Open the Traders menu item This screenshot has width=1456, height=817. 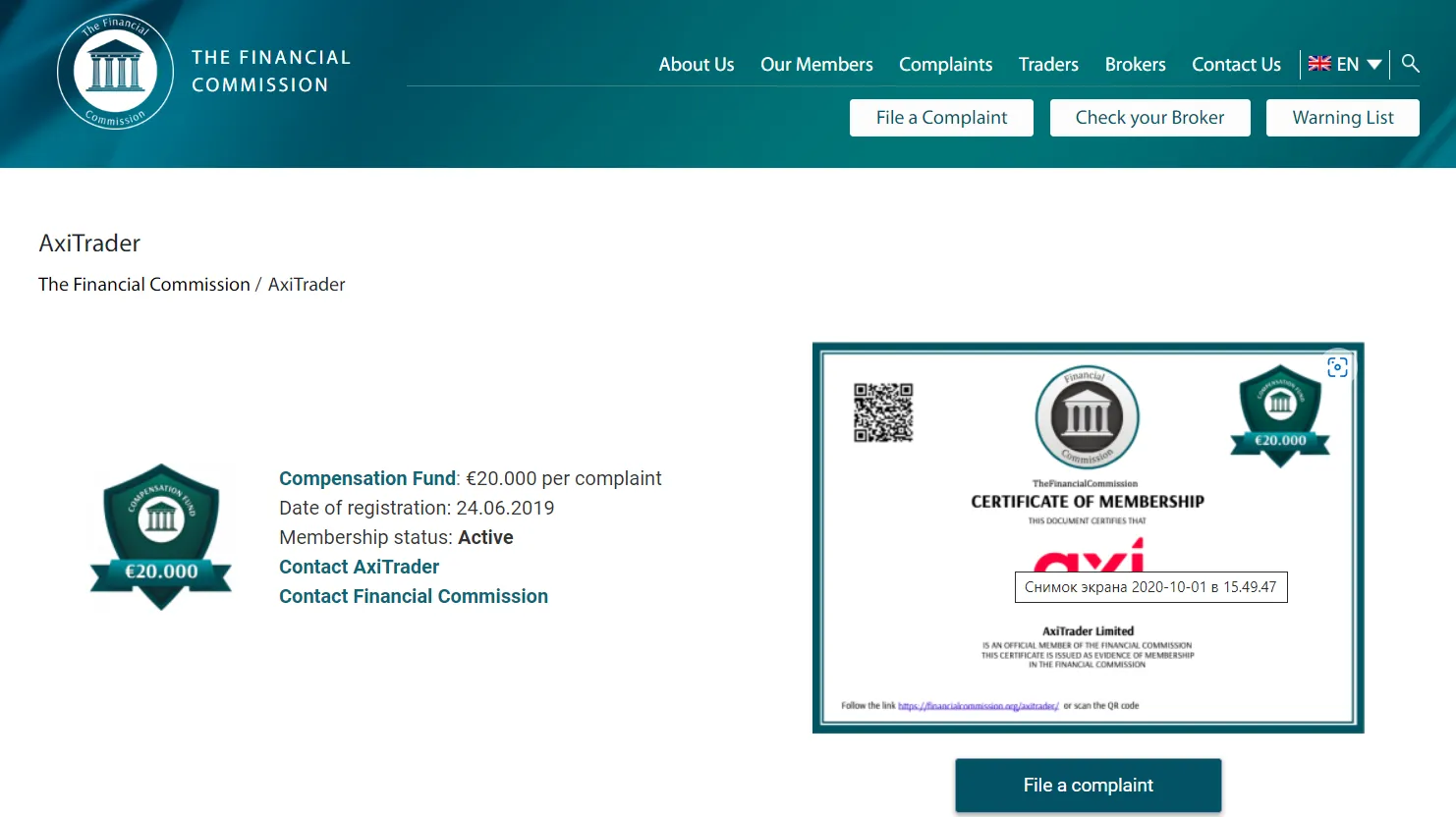1048,65
